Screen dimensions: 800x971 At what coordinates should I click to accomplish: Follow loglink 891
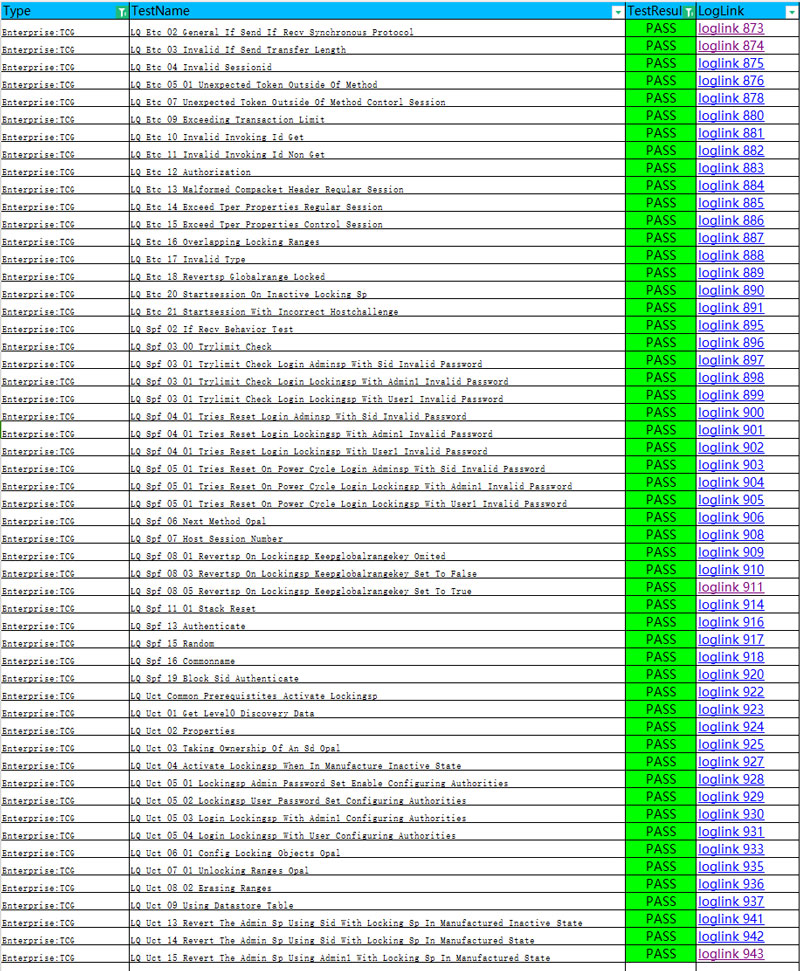pos(731,308)
